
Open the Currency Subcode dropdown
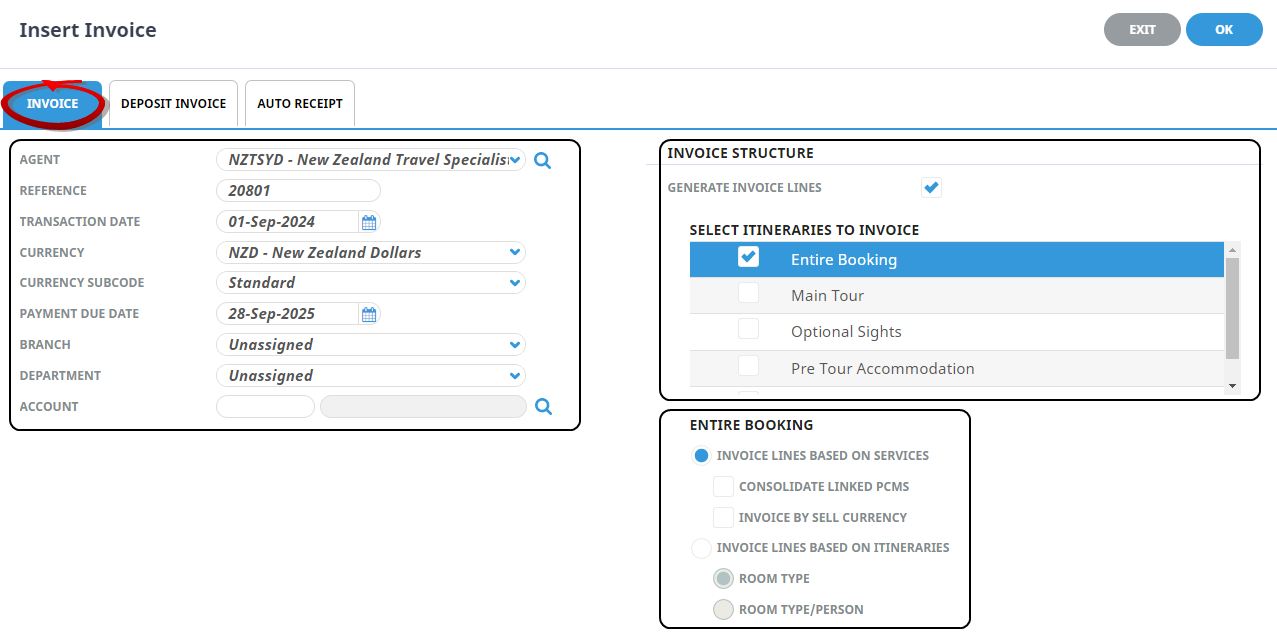click(514, 283)
